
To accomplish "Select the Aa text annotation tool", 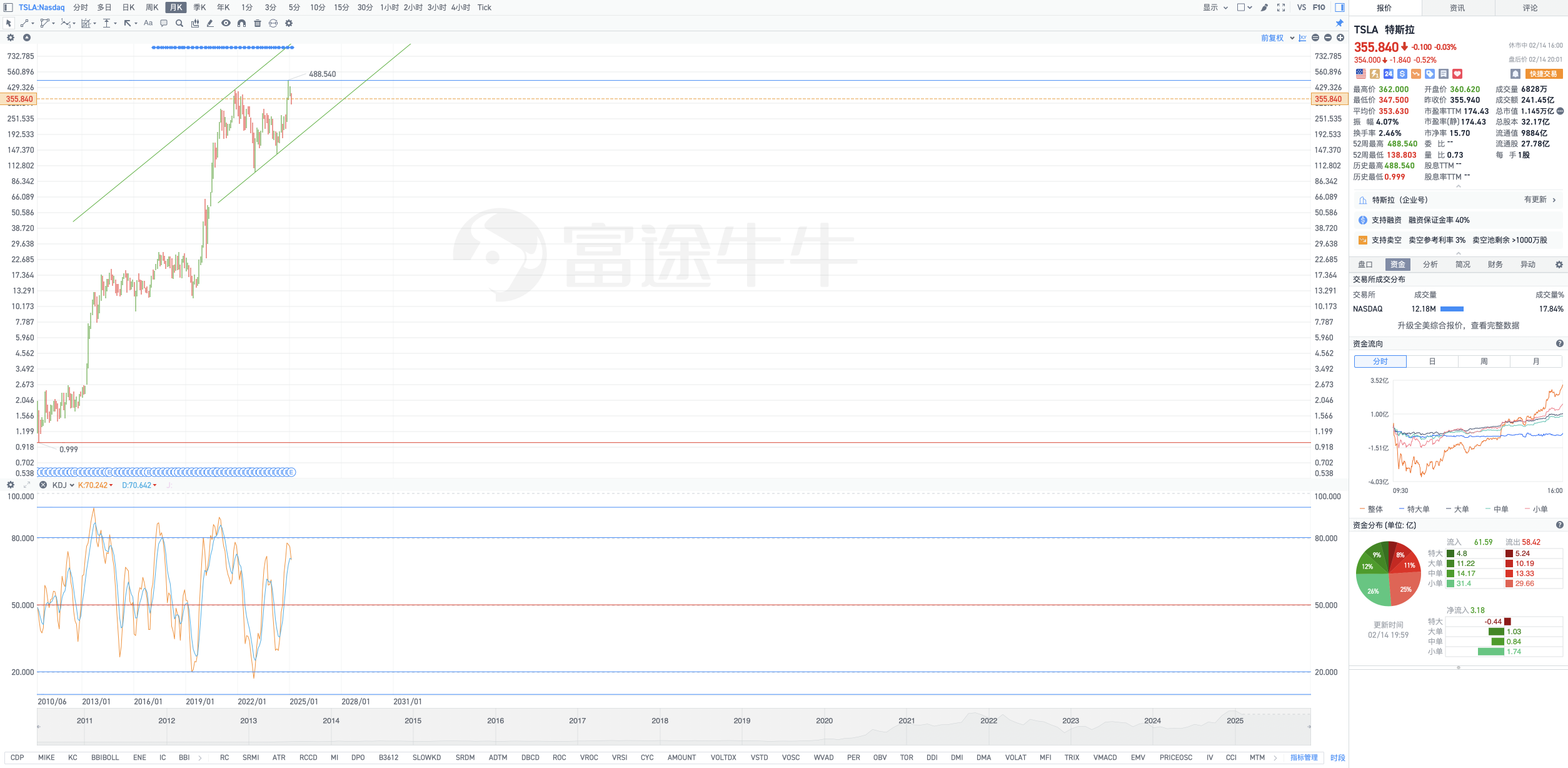I will point(148,23).
